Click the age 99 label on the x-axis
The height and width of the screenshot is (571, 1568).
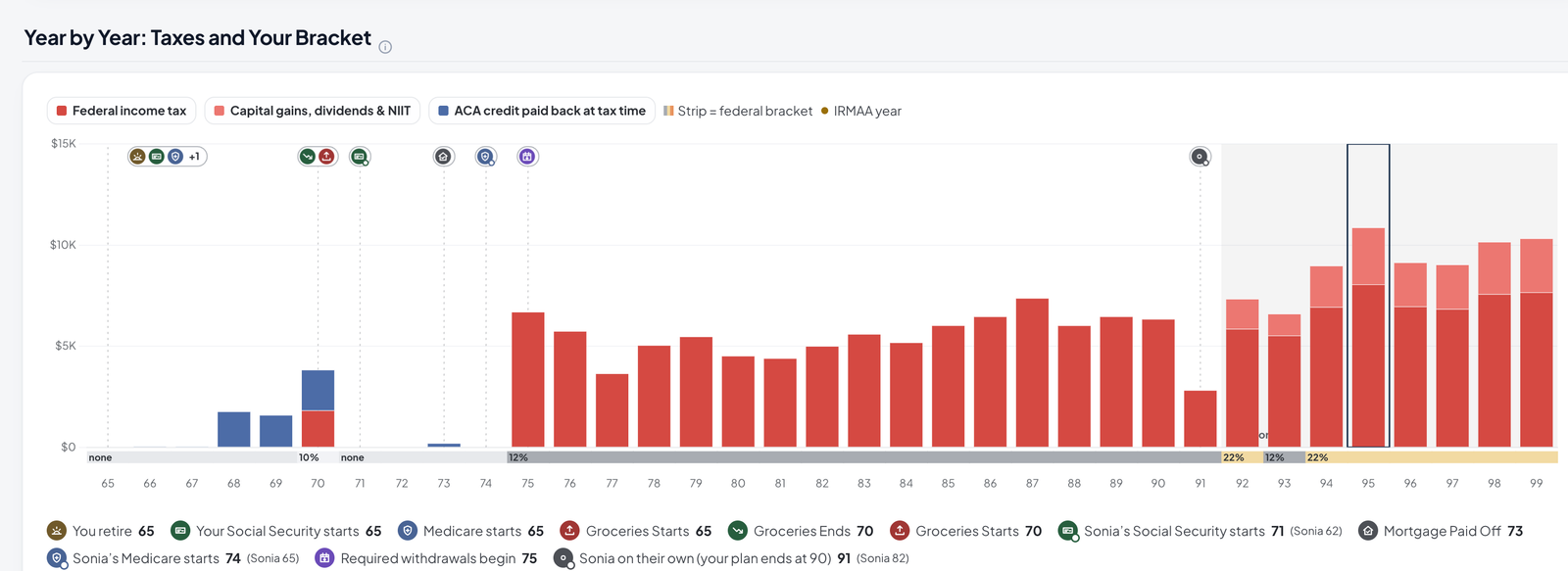(1537, 483)
